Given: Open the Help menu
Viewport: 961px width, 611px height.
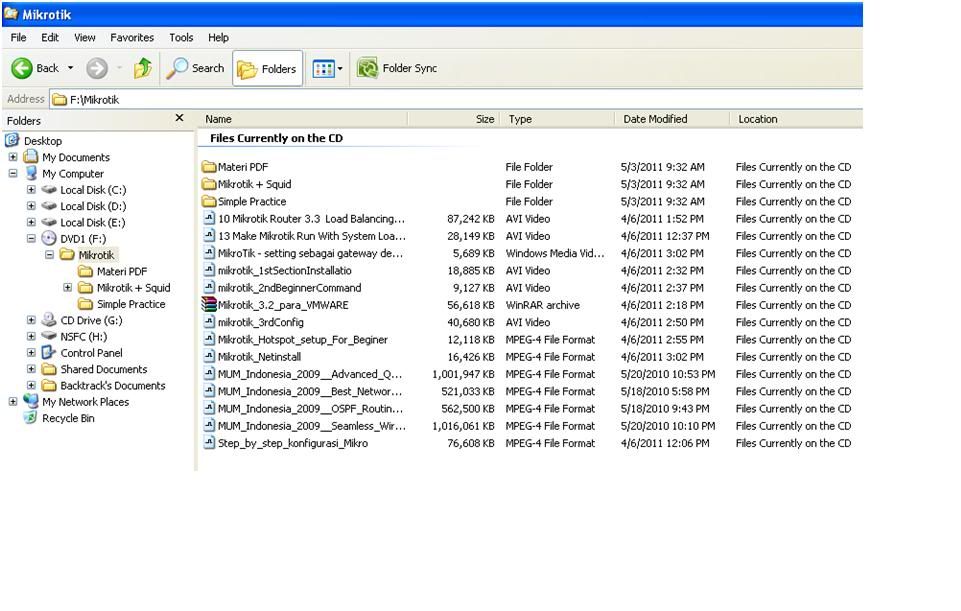Looking at the screenshot, I should point(218,37).
